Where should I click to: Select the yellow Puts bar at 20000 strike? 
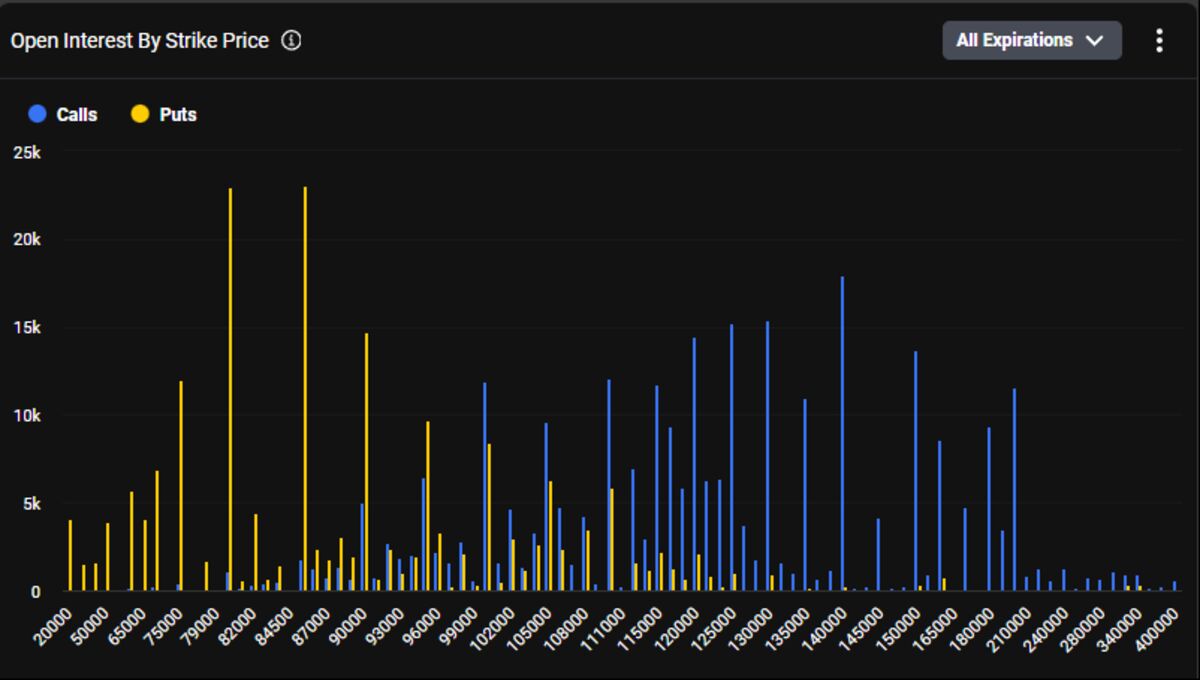coord(70,555)
